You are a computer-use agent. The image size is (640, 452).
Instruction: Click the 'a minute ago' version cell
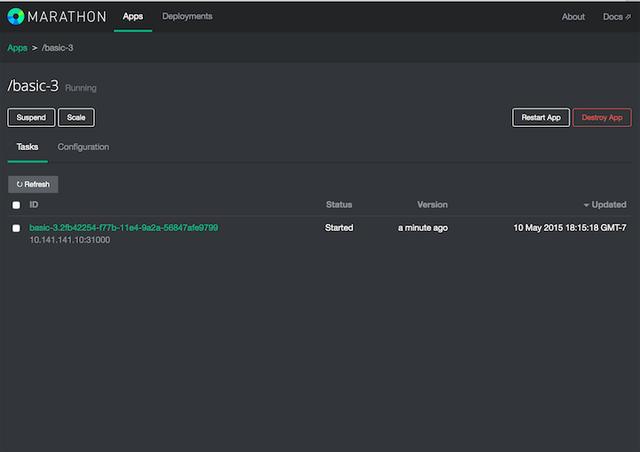pyautogui.click(x=423, y=228)
